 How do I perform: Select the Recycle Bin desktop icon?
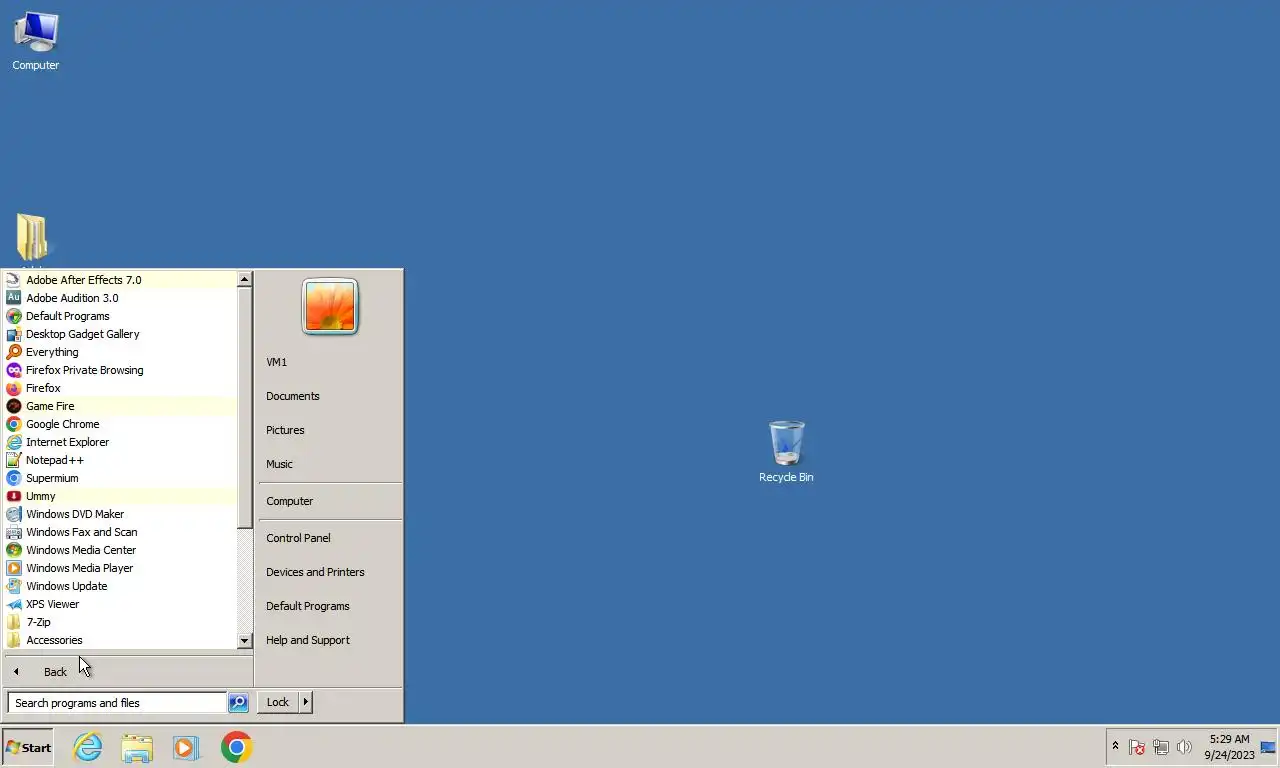click(x=786, y=452)
